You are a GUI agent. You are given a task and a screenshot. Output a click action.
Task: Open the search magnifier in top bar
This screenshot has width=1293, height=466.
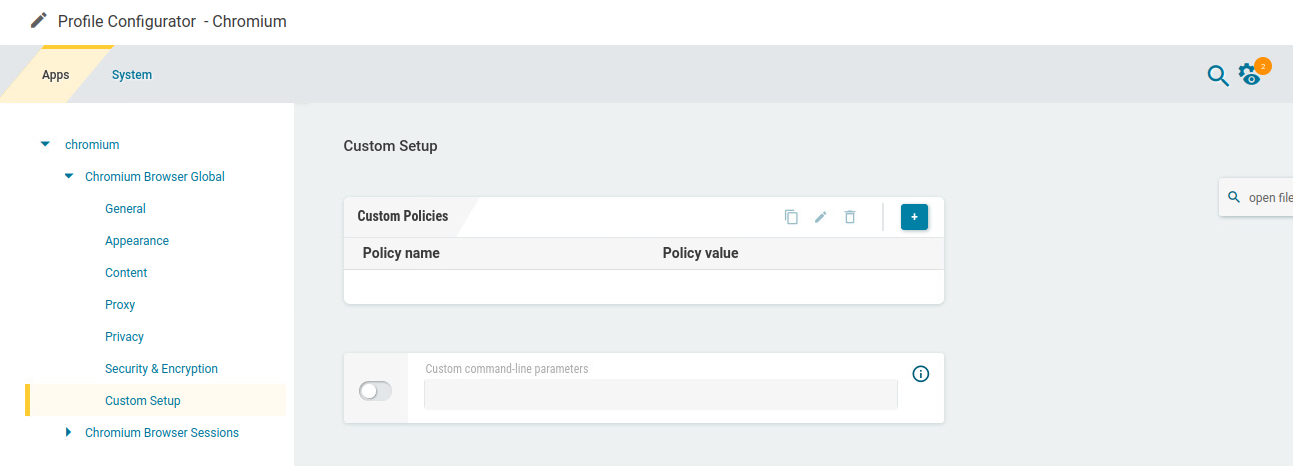1217,75
